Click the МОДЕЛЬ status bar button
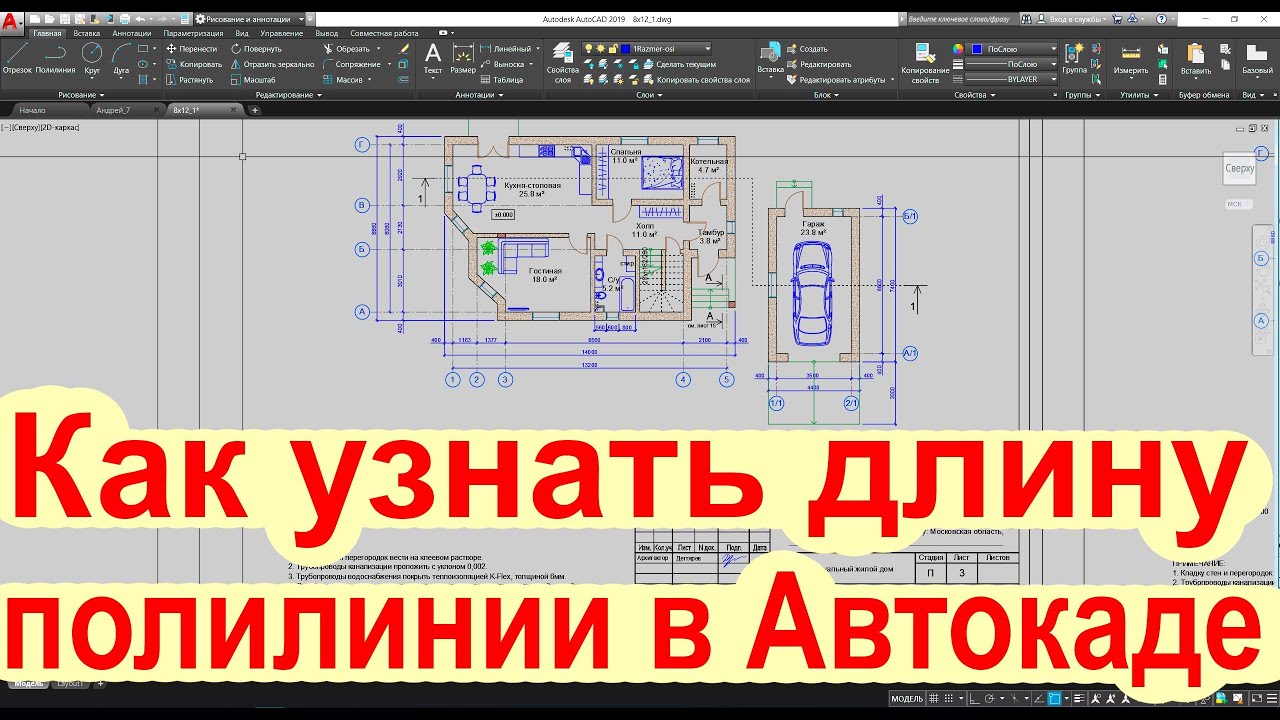 (x=907, y=698)
